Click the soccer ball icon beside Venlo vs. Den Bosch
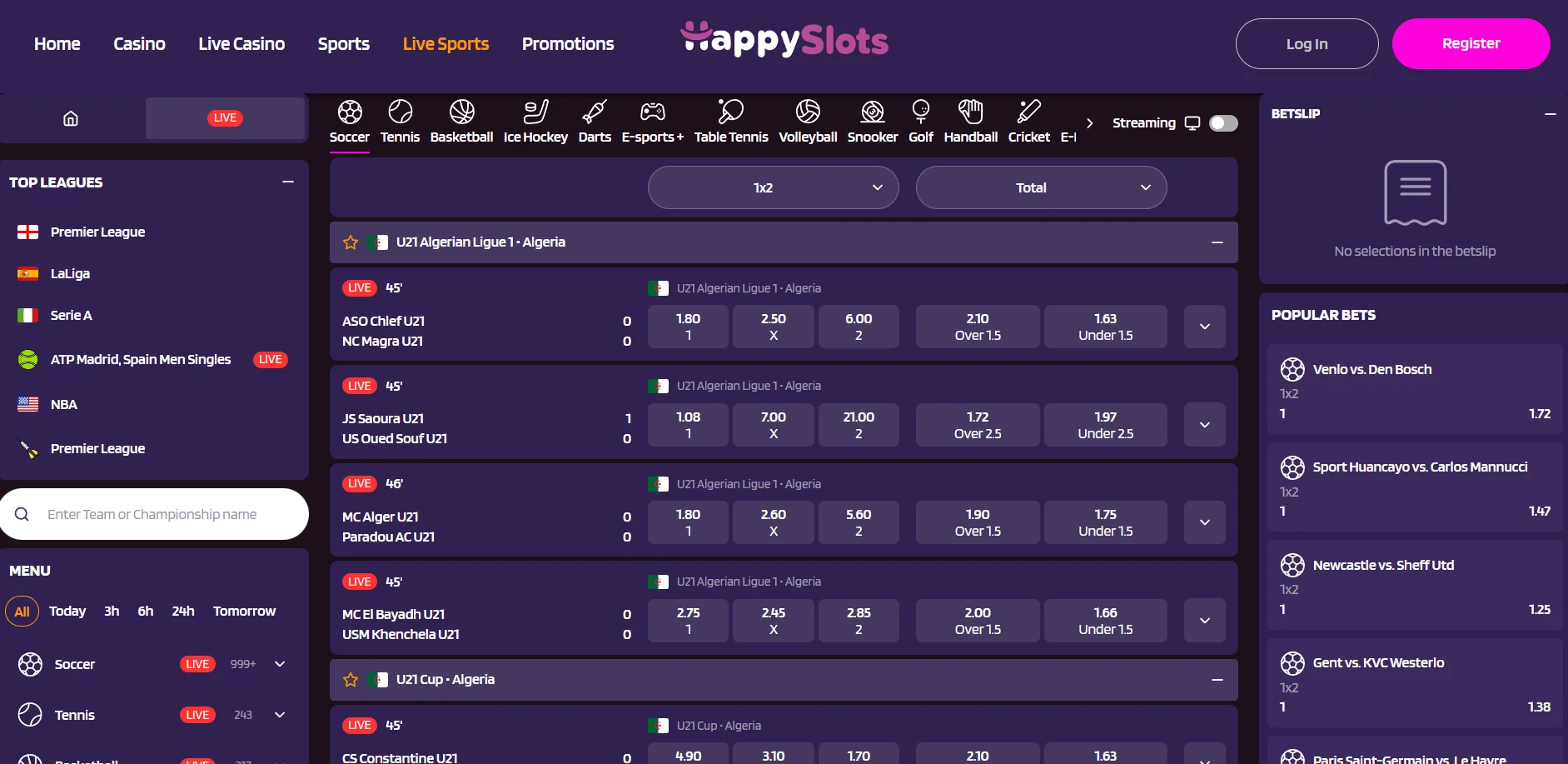1568x764 pixels. 1292,369
